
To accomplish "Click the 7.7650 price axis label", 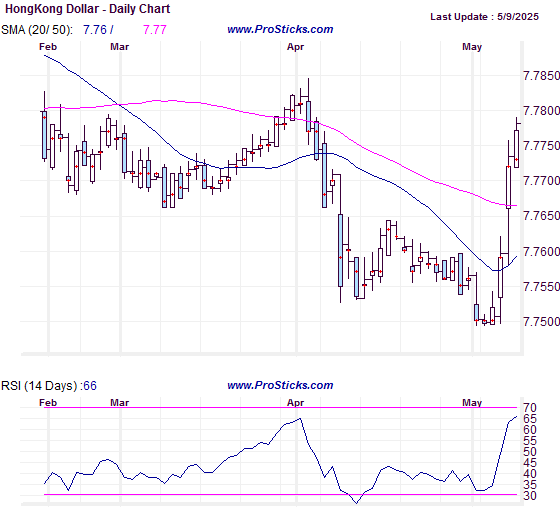I will (x=541, y=216).
